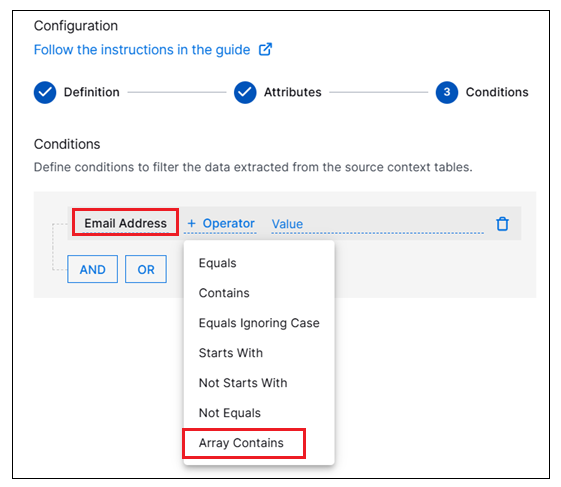Select Array Contains from operator list
The width and height of the screenshot is (561, 487).
click(241, 443)
